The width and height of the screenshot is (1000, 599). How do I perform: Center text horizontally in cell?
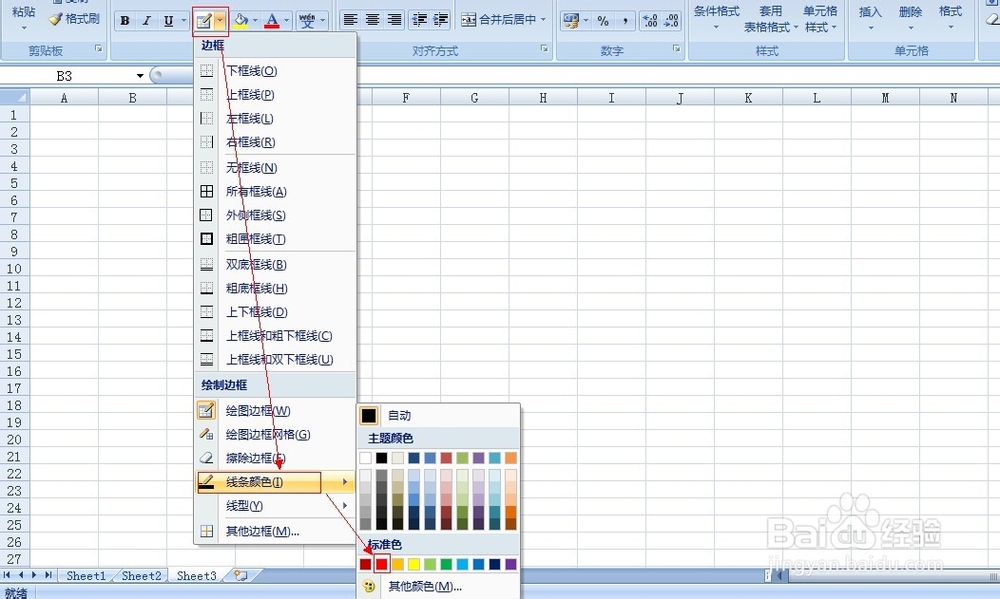(x=372, y=20)
